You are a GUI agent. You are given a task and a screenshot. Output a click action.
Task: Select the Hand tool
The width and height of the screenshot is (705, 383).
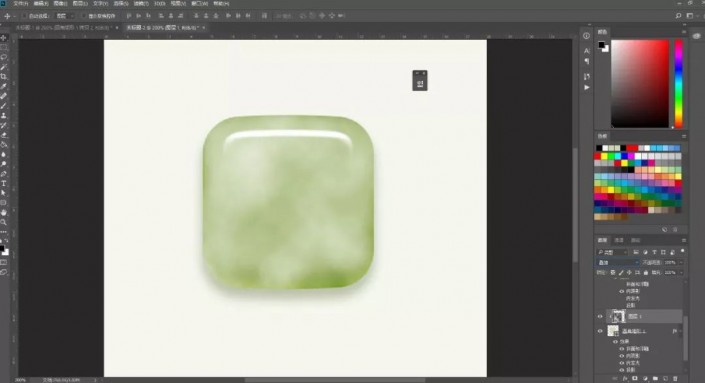tap(4, 212)
